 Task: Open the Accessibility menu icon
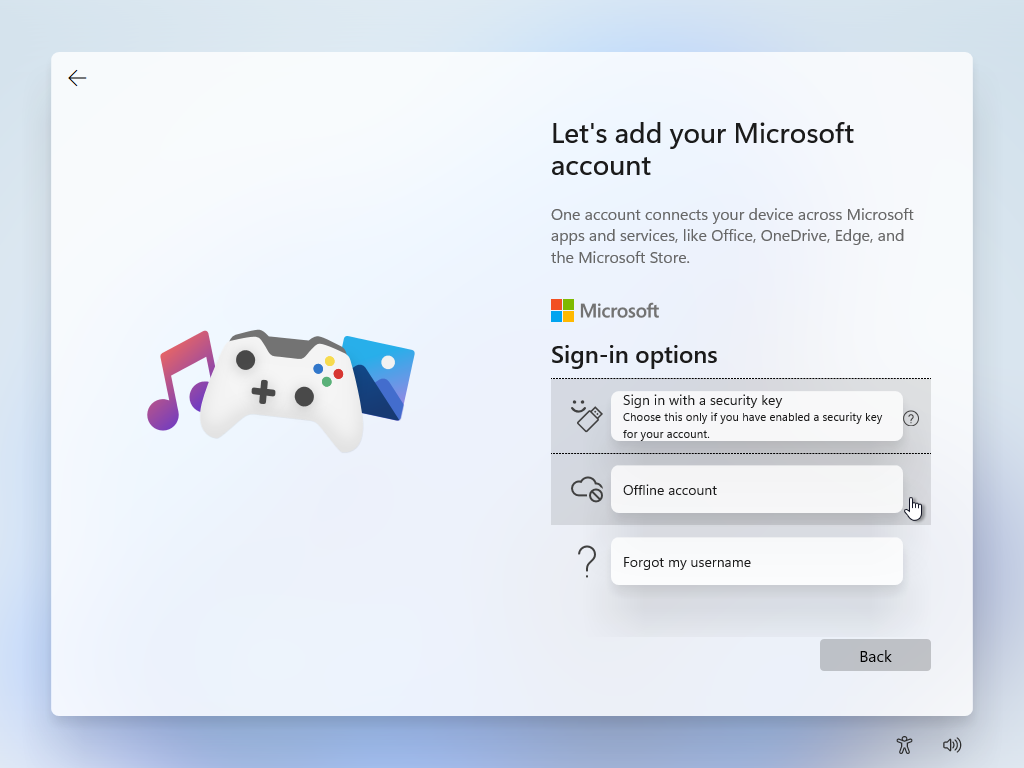[904, 744]
